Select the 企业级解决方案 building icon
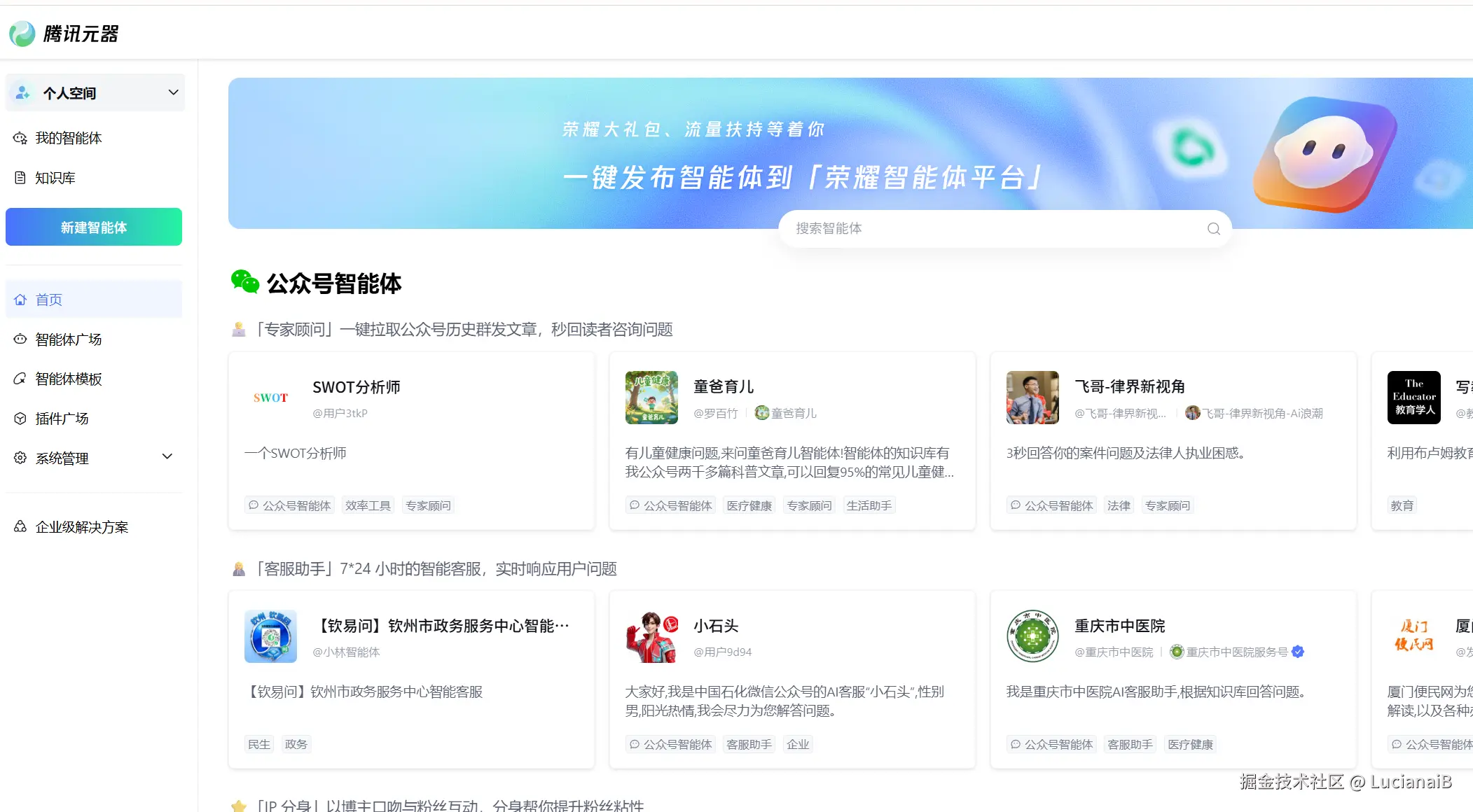The image size is (1473, 812). point(20,526)
